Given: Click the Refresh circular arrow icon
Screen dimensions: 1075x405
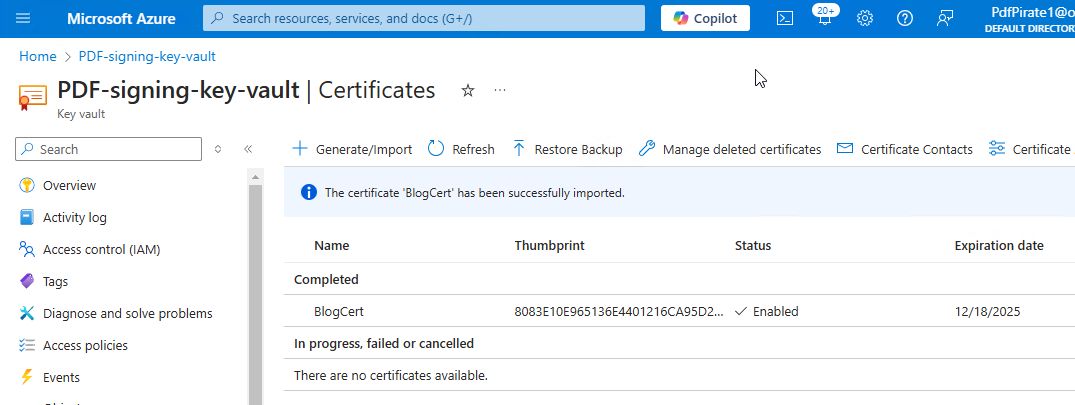Looking at the screenshot, I should 436,148.
